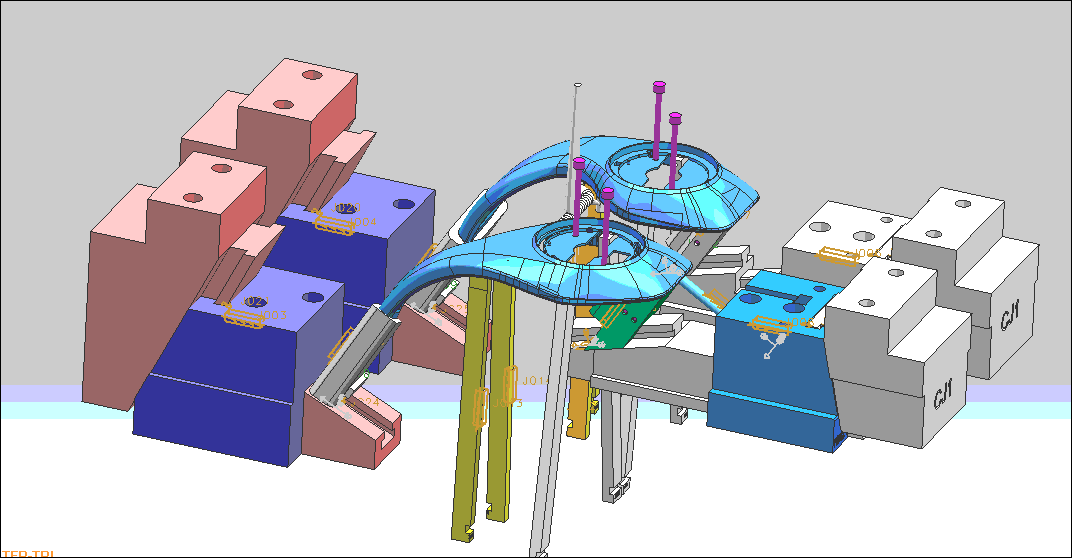Click the thin vertical gray rod tip
1072x558 pixels.
(577, 86)
